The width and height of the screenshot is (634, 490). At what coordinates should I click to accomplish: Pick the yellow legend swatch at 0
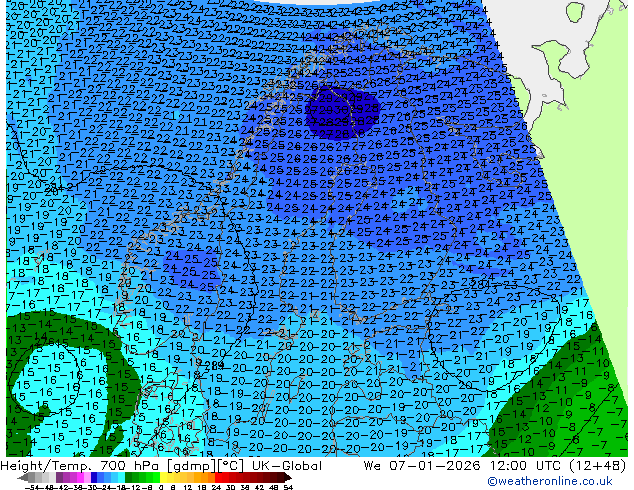tap(164, 477)
